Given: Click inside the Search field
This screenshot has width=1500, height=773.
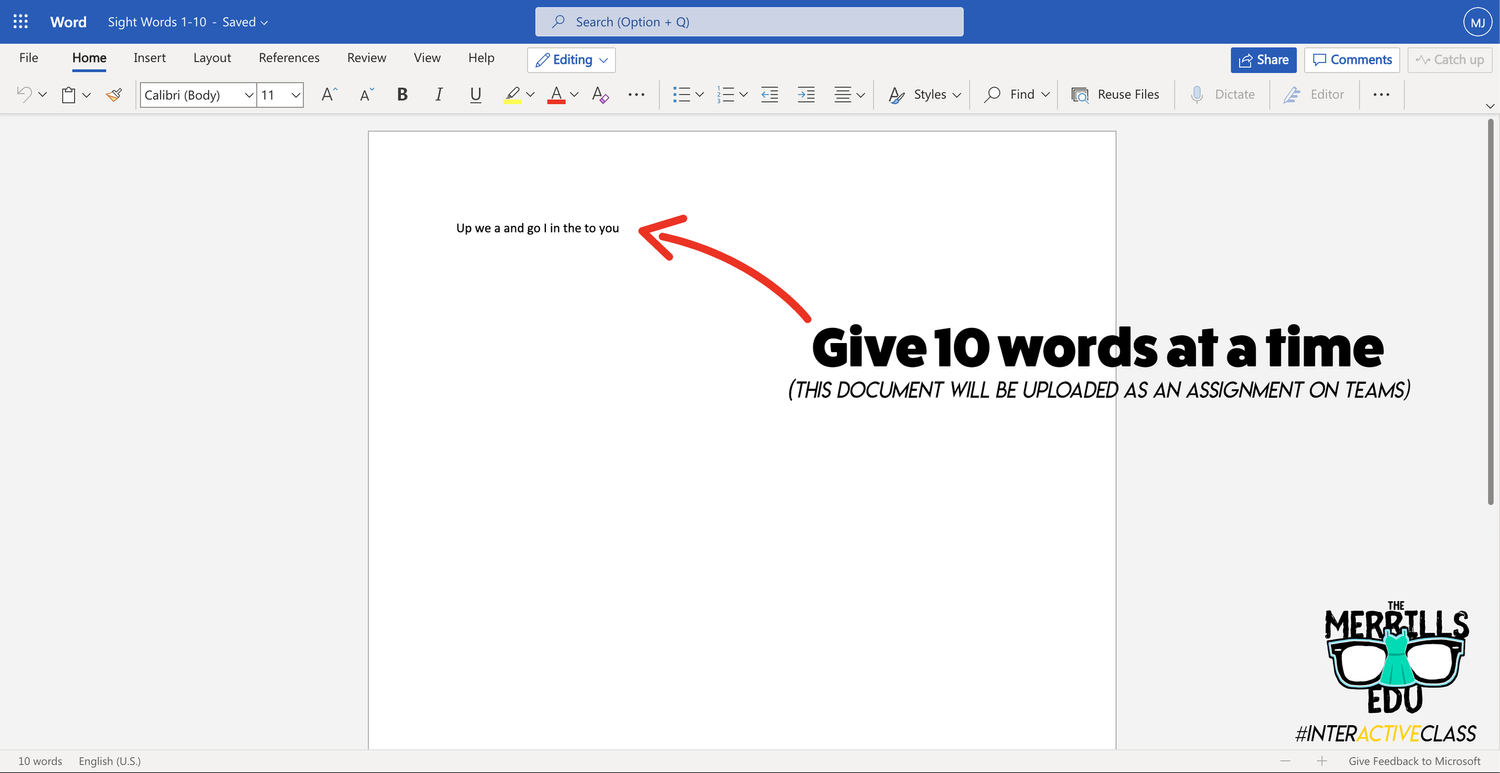Looking at the screenshot, I should (x=748, y=21).
